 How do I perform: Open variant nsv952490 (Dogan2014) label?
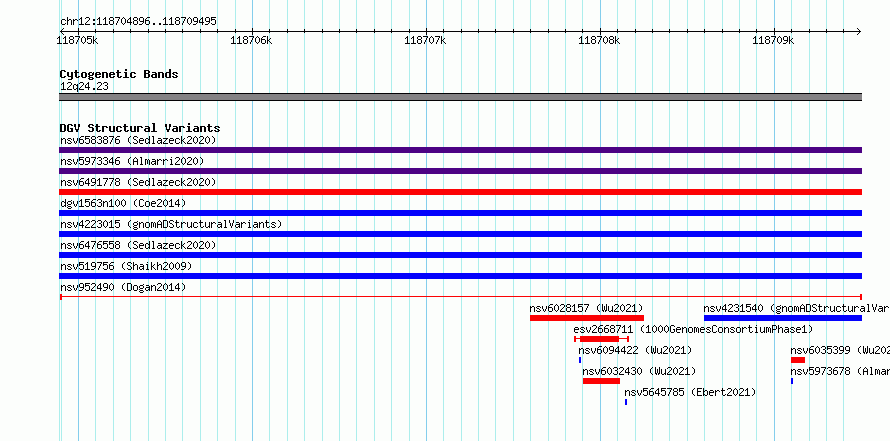(x=123, y=287)
